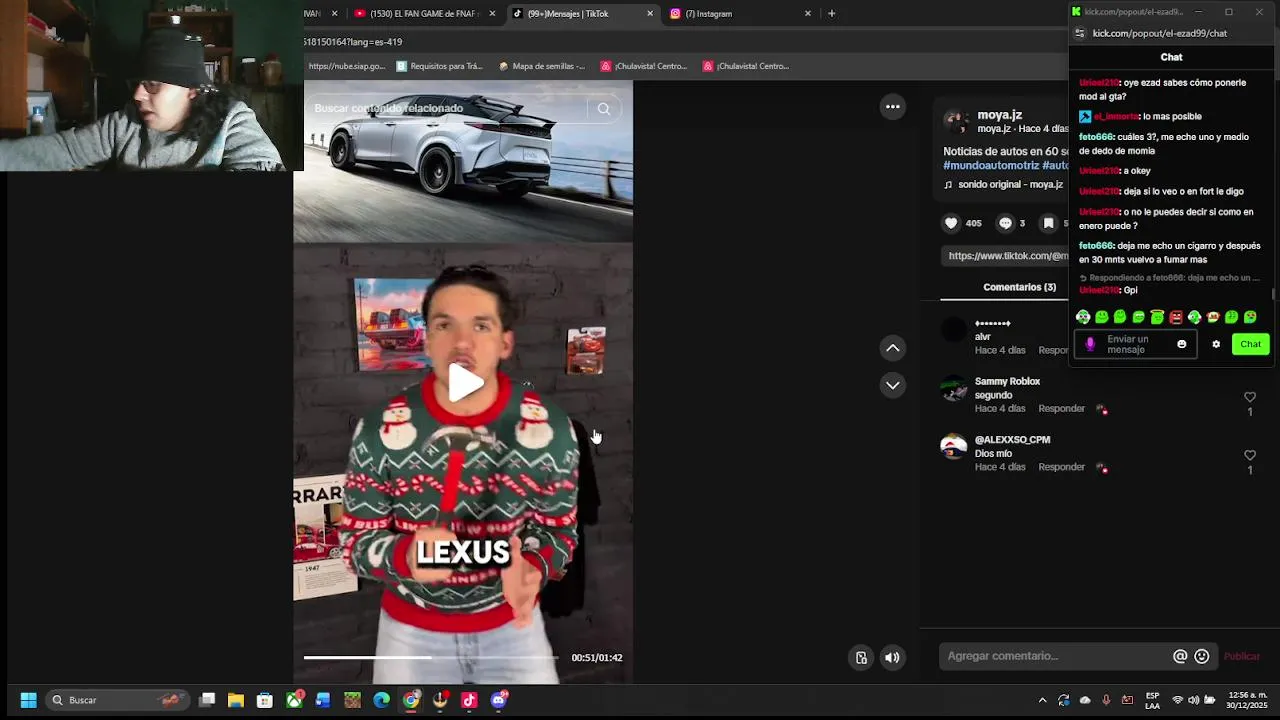Open Kick chat settings gear
Image resolution: width=1280 pixels, height=720 pixels.
coord(1216,344)
